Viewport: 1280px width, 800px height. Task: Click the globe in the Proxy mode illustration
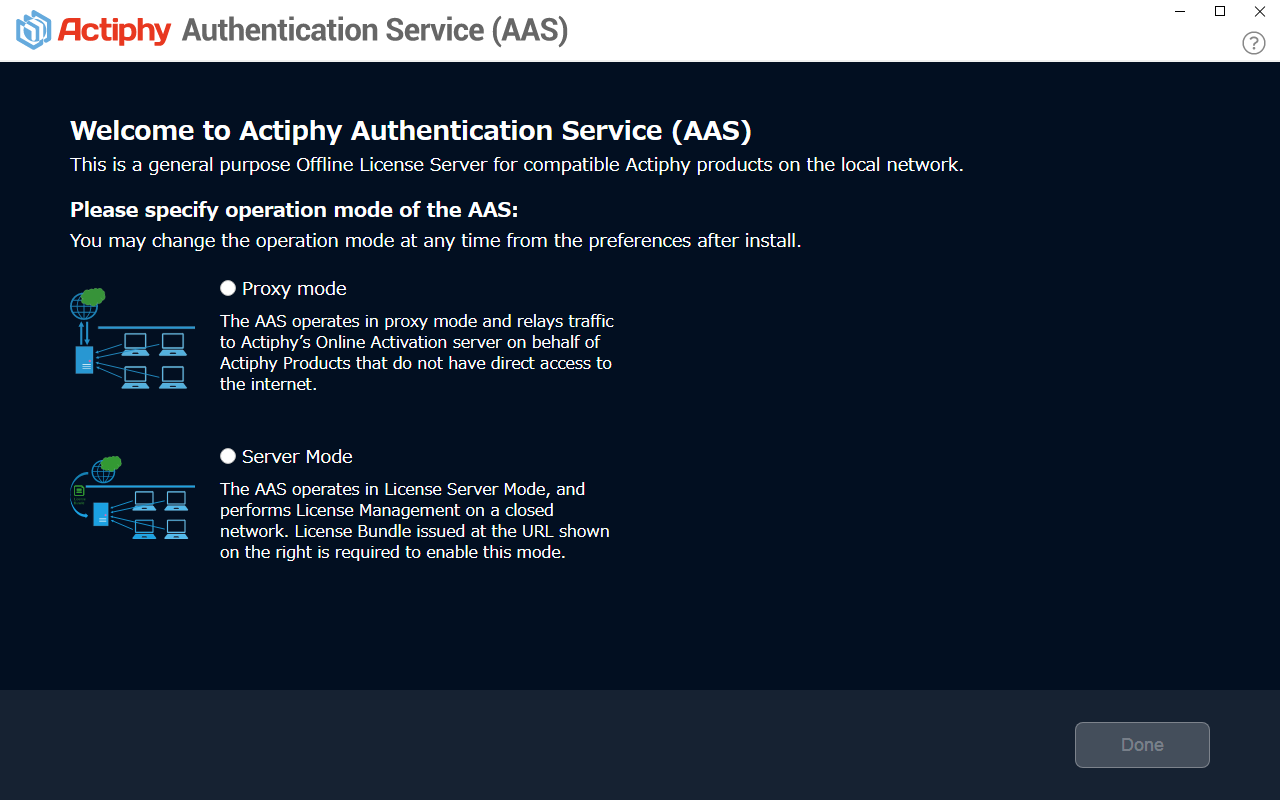pos(83,305)
